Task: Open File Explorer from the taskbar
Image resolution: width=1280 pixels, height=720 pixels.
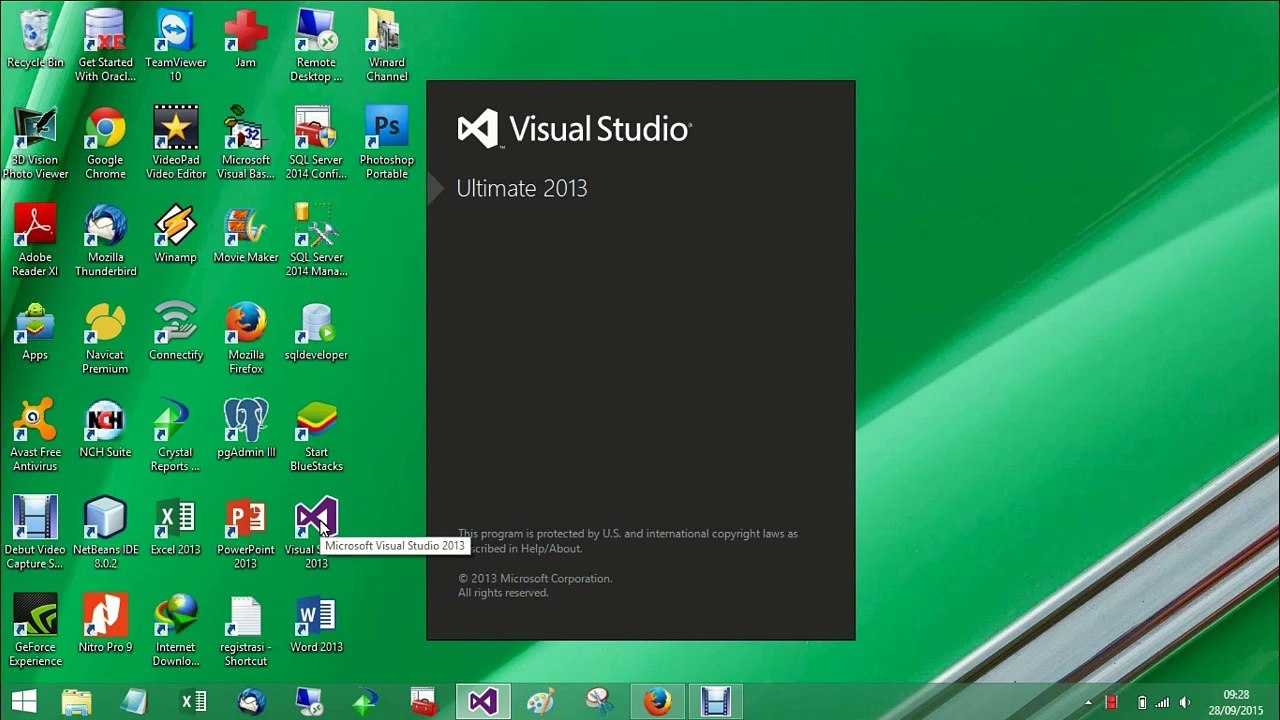Action: 77,702
